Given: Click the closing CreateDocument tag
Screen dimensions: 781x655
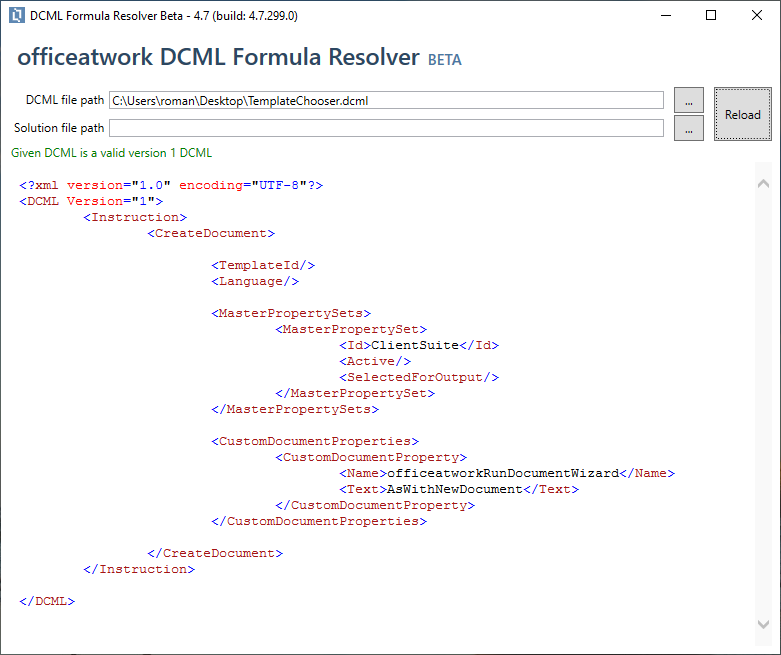Looking at the screenshot, I should pyautogui.click(x=215, y=553).
